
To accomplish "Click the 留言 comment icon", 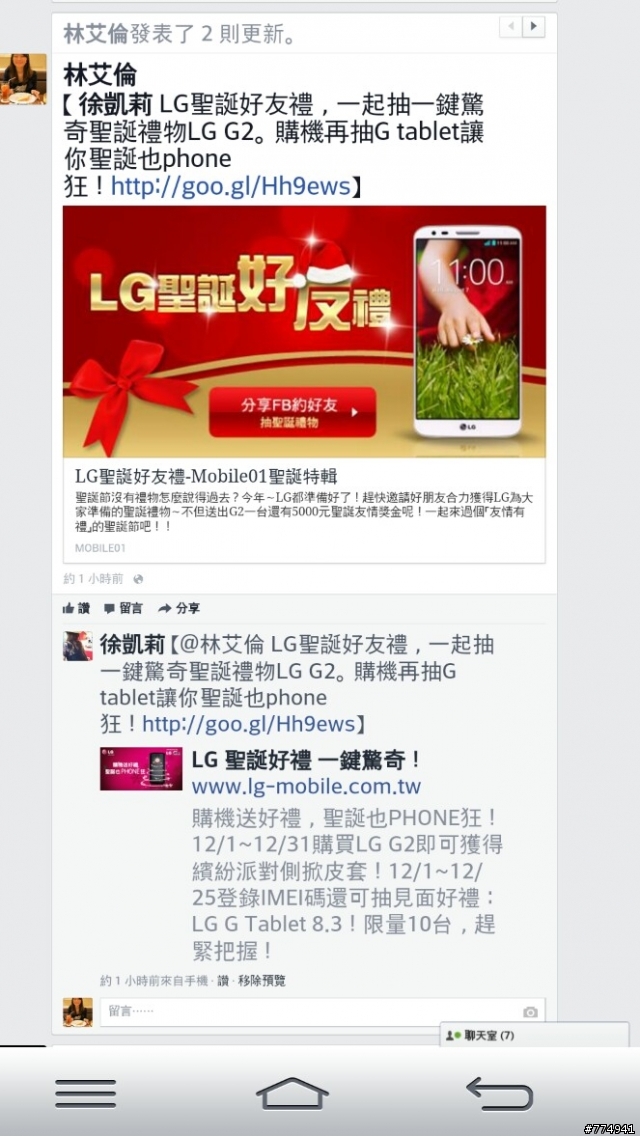I will 109,608.
